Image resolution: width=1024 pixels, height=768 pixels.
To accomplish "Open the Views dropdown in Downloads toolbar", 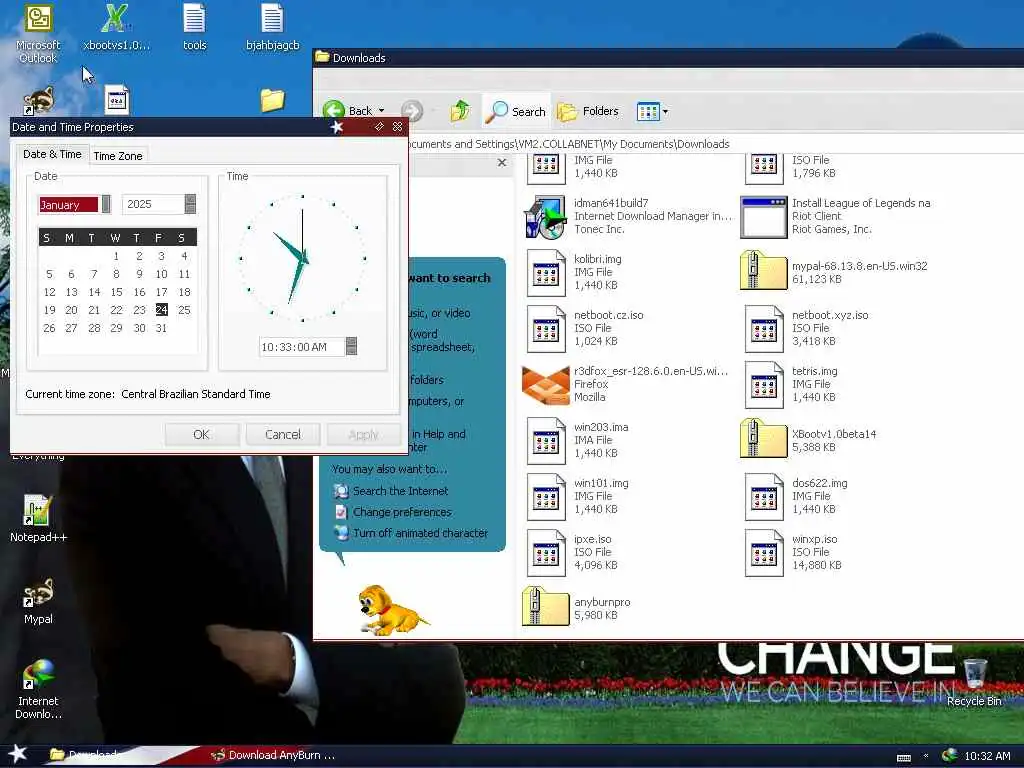I will click(x=652, y=111).
